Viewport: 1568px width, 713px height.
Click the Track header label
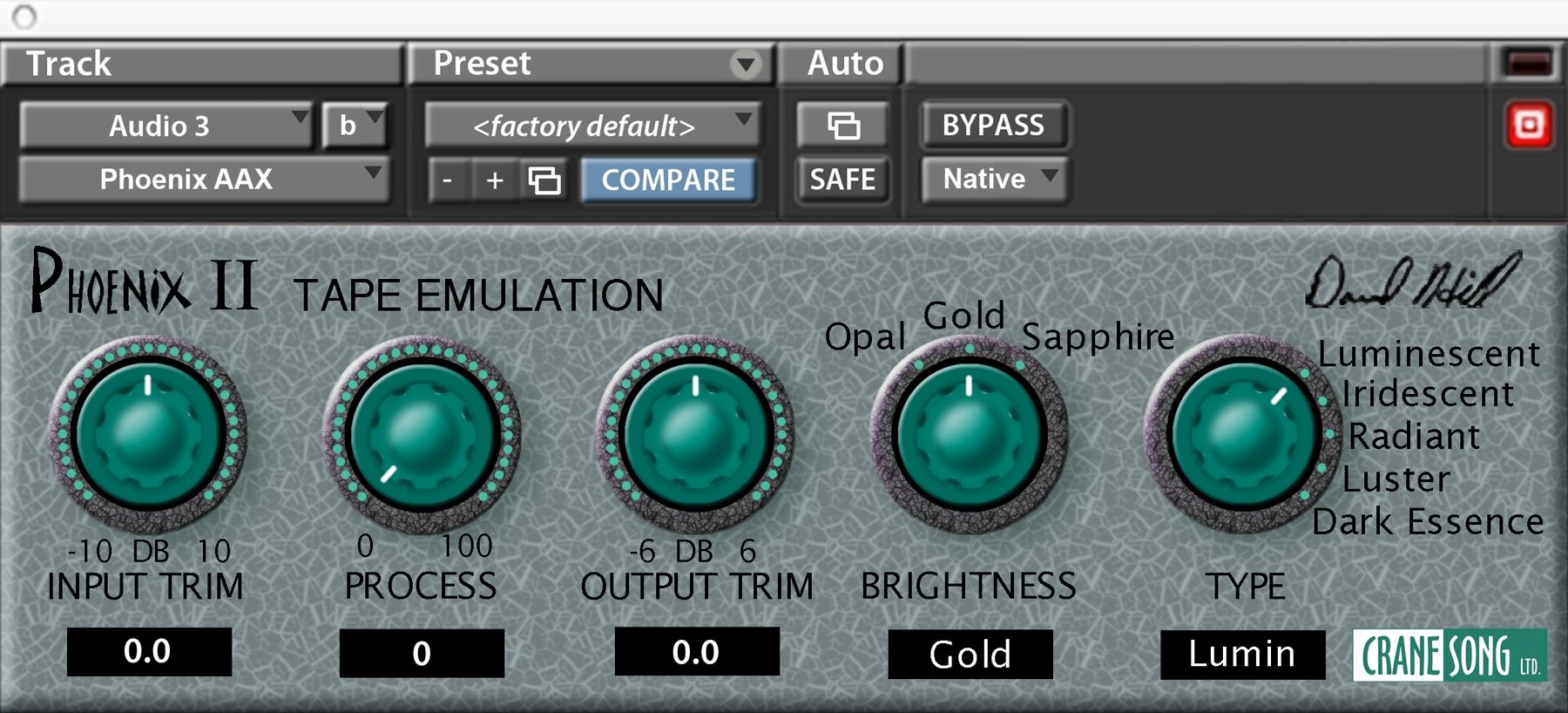(x=69, y=64)
